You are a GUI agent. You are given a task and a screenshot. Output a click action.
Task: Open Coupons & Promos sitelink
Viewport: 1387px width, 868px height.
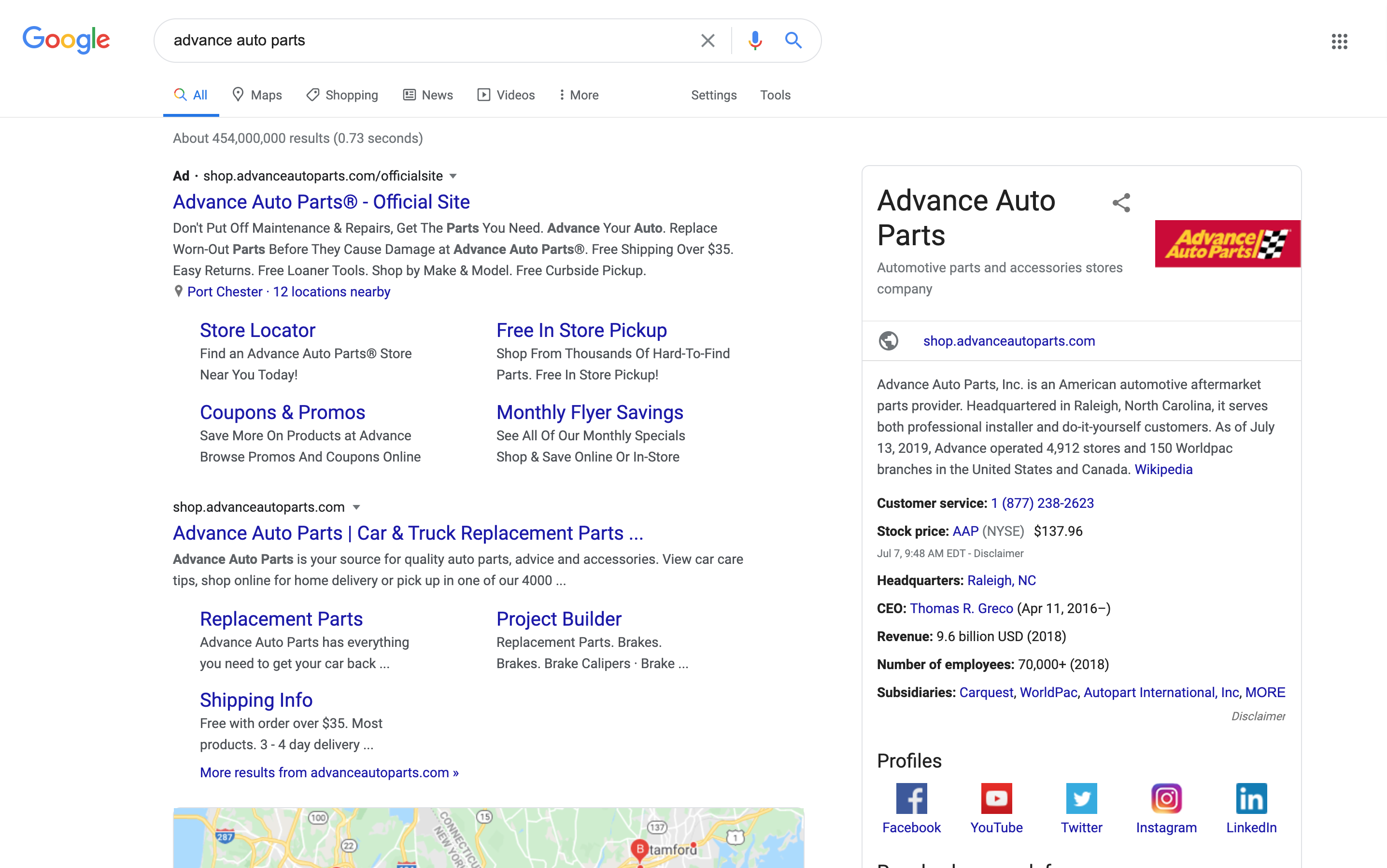click(x=283, y=412)
